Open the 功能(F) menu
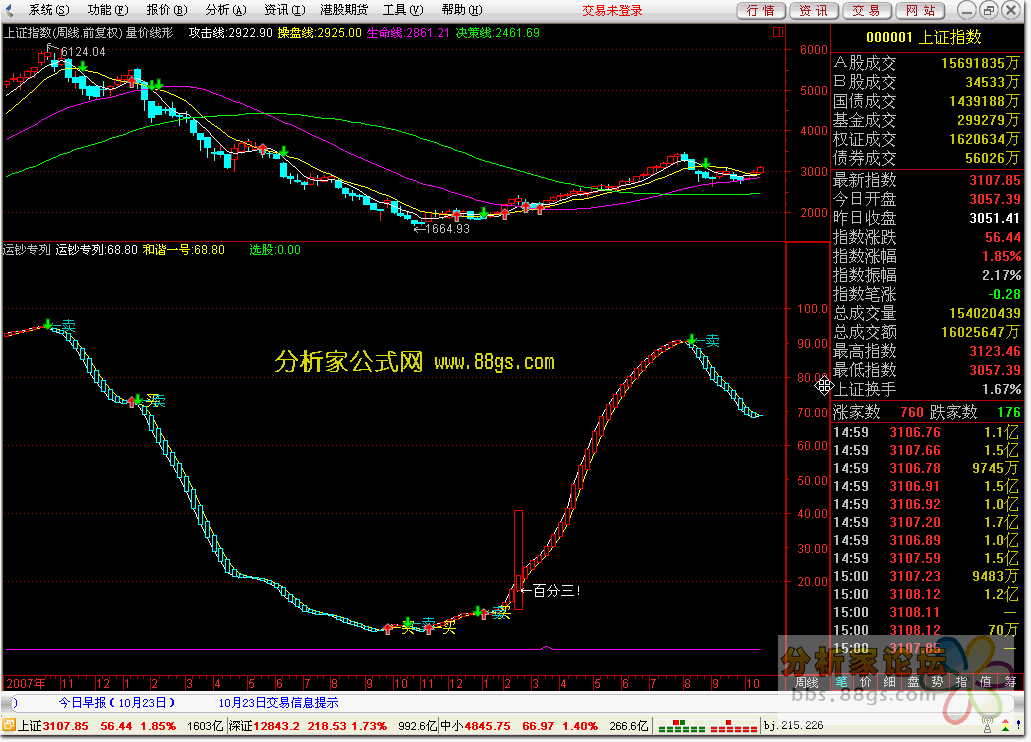The image size is (1031, 742). 108,10
